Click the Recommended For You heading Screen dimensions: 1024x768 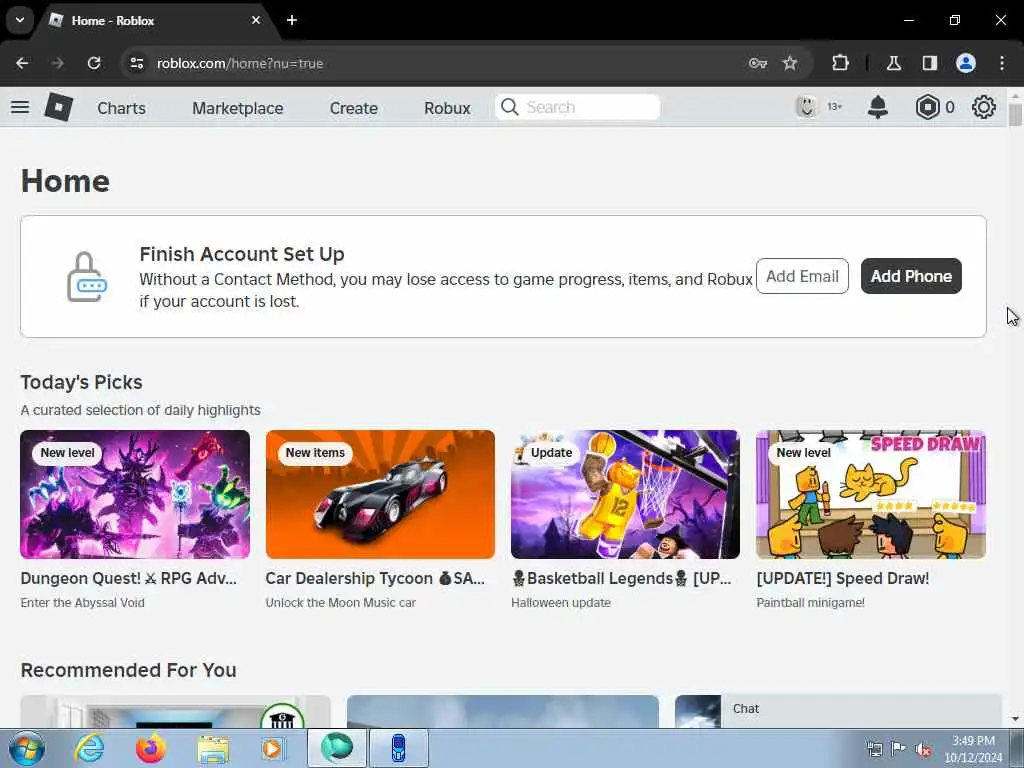tap(129, 670)
